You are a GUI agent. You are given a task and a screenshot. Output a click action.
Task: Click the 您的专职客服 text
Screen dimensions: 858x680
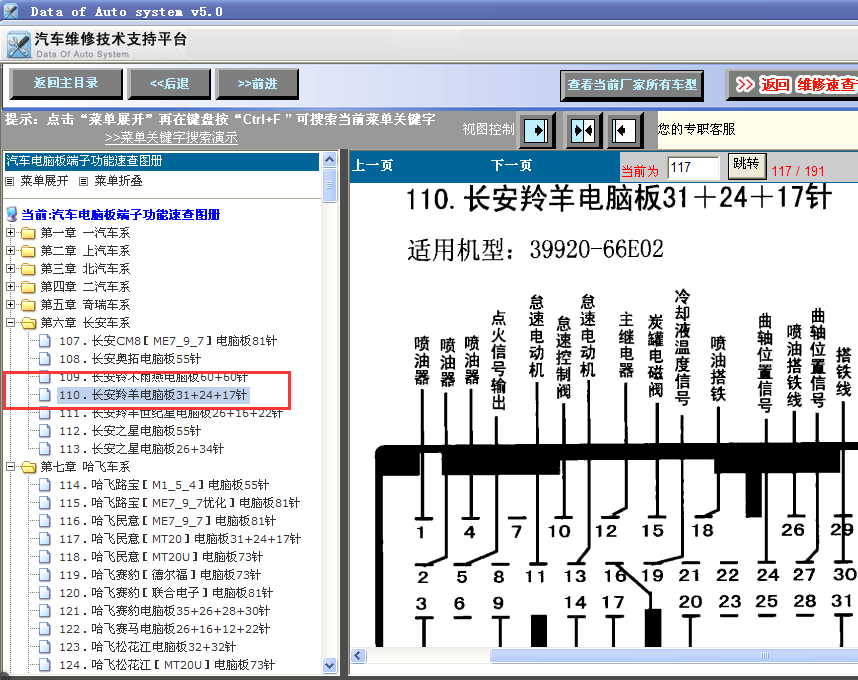[x=696, y=129]
